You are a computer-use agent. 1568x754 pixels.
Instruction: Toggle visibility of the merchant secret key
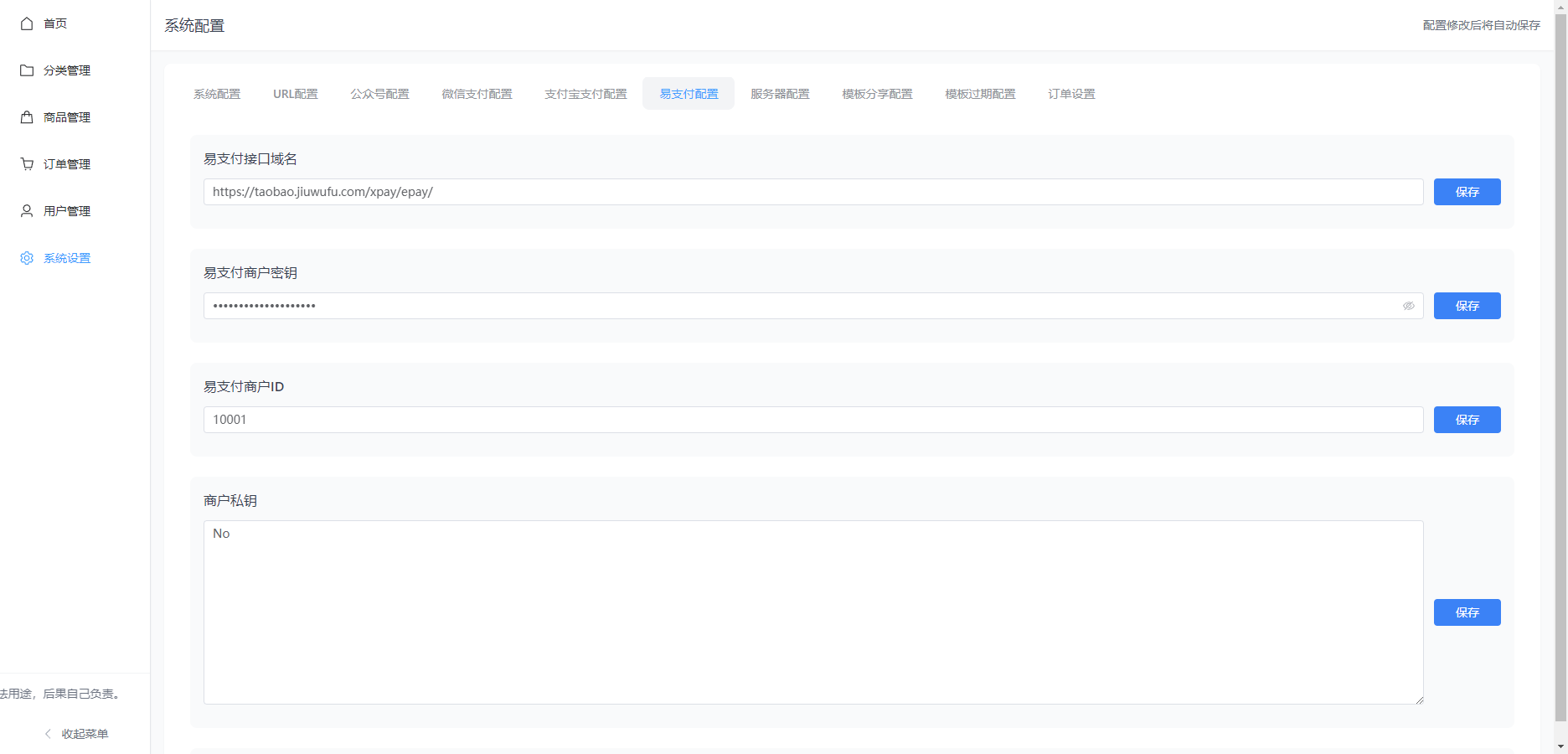pyautogui.click(x=1409, y=306)
